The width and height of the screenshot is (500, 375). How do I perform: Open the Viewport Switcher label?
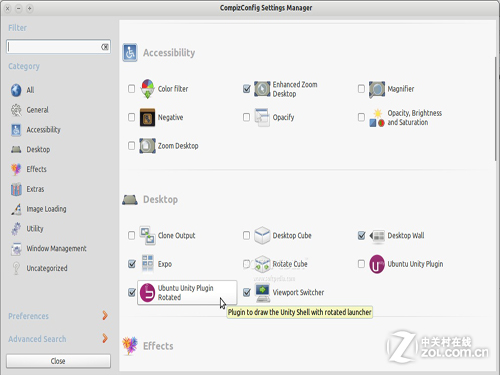click(298, 293)
